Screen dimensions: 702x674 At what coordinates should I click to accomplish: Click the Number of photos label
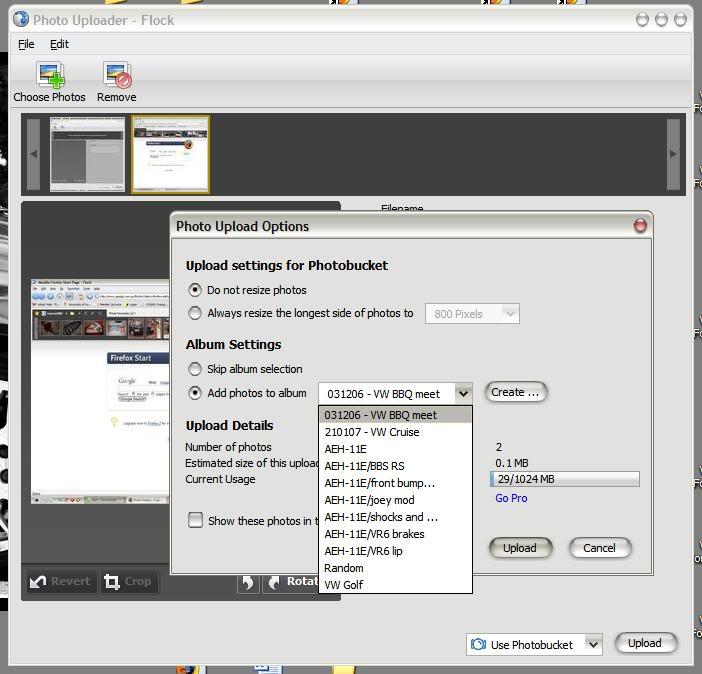228,447
